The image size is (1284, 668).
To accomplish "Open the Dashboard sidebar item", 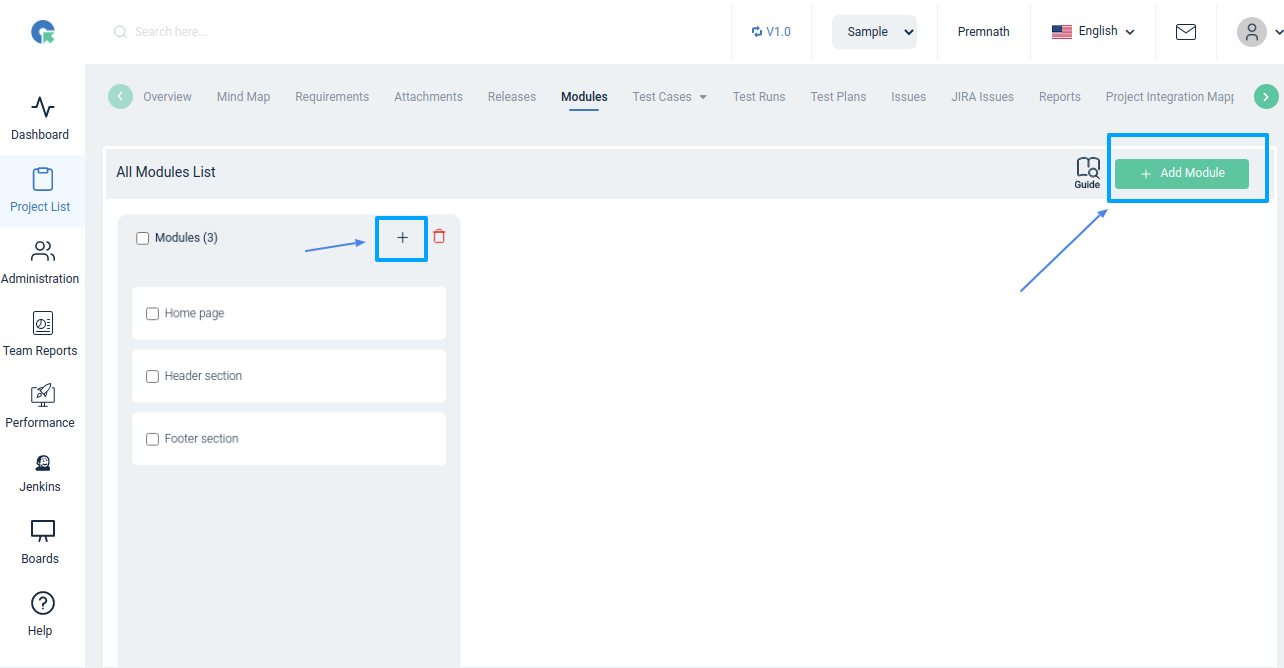I will (41, 119).
